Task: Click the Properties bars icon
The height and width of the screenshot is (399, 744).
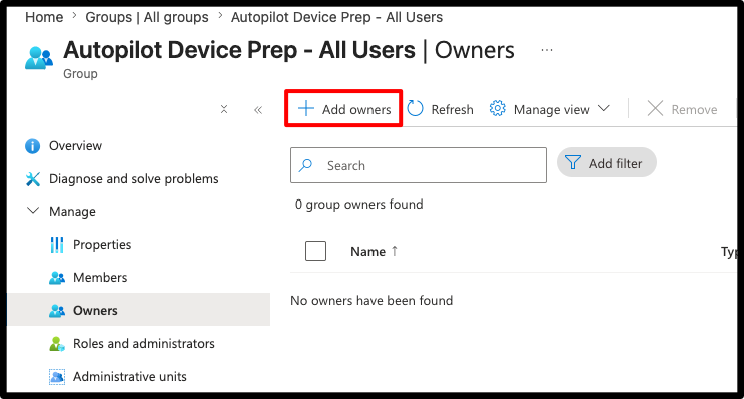Action: click(57, 245)
